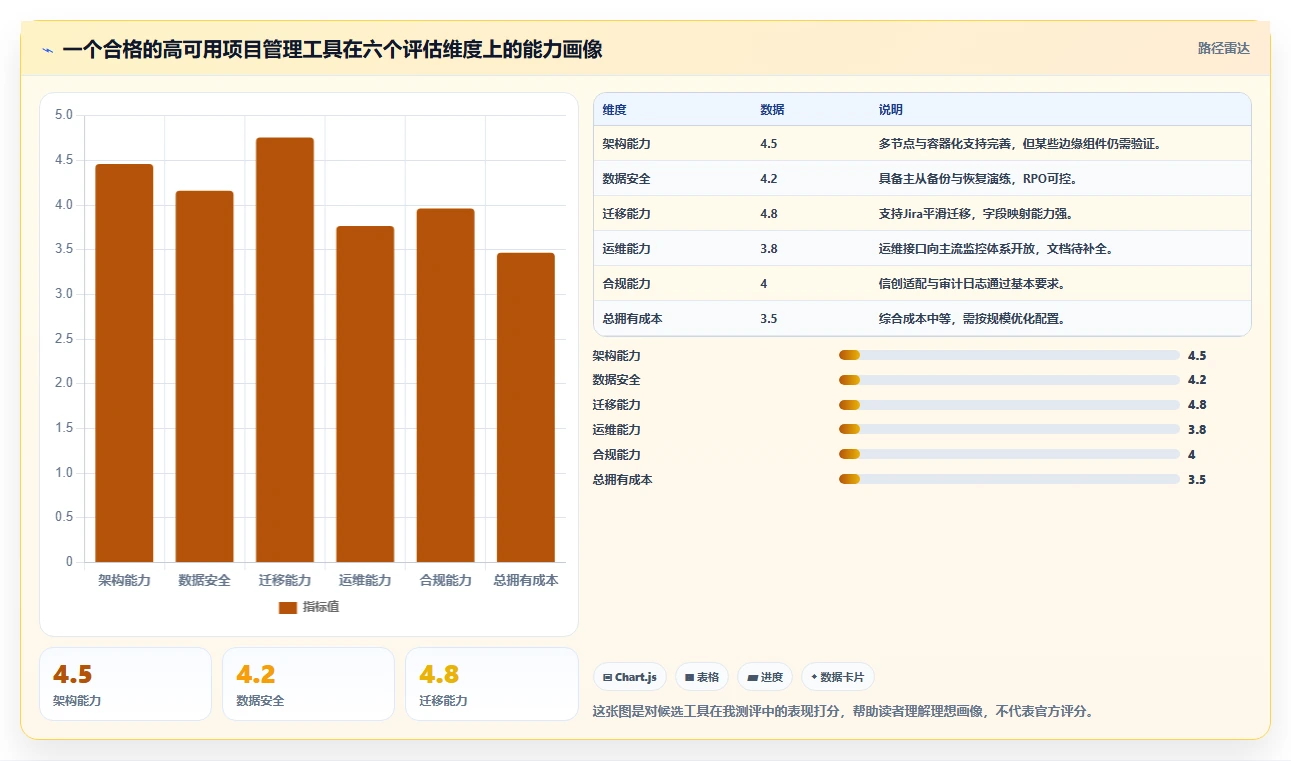Click the 总拥有成本 x-axis label
This screenshot has width=1291, height=761.
526,580
